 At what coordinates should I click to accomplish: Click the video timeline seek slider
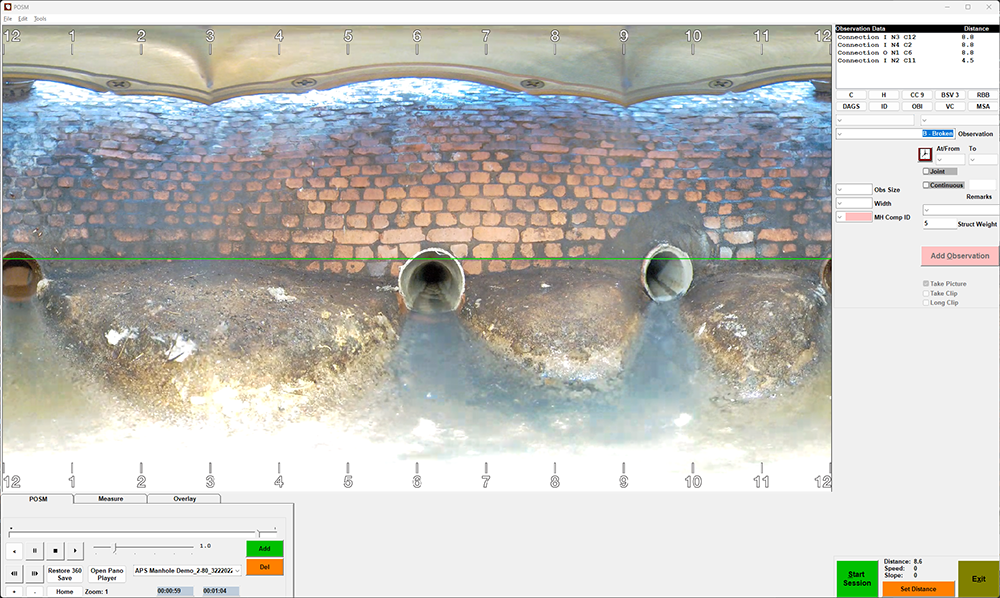143,532
